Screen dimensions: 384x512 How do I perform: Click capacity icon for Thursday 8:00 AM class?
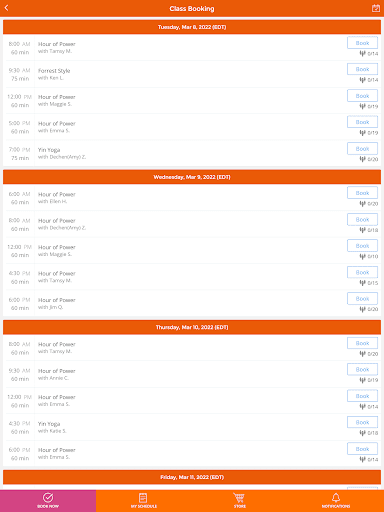[362, 354]
